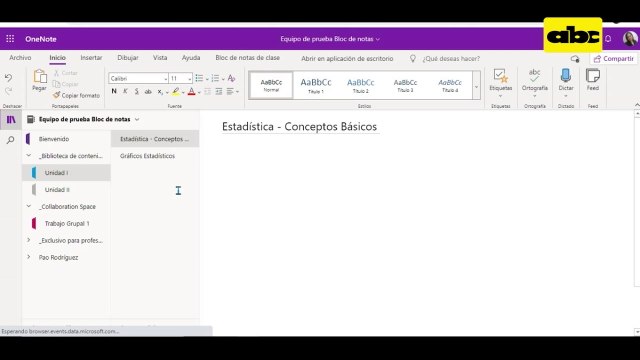Apply the Título 3 style
The image size is (640, 360).
[x=405, y=85]
